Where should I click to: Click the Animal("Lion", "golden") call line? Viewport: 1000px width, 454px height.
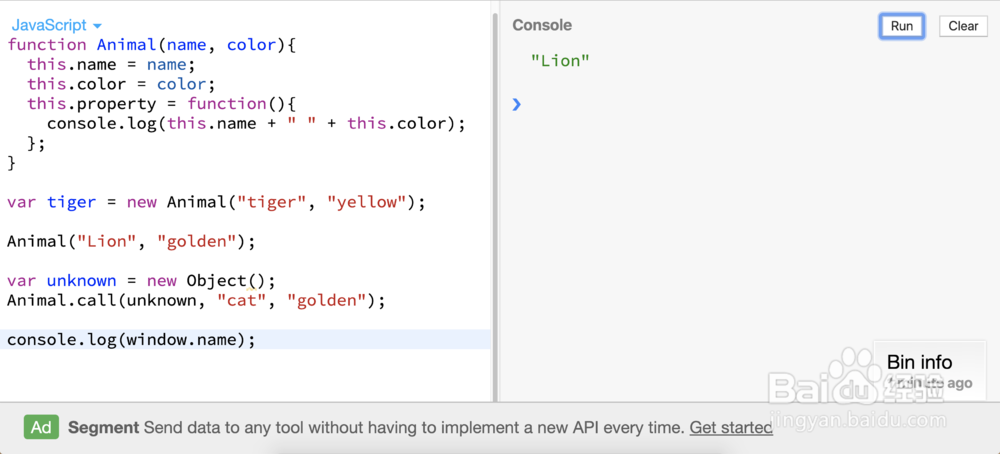pos(131,241)
